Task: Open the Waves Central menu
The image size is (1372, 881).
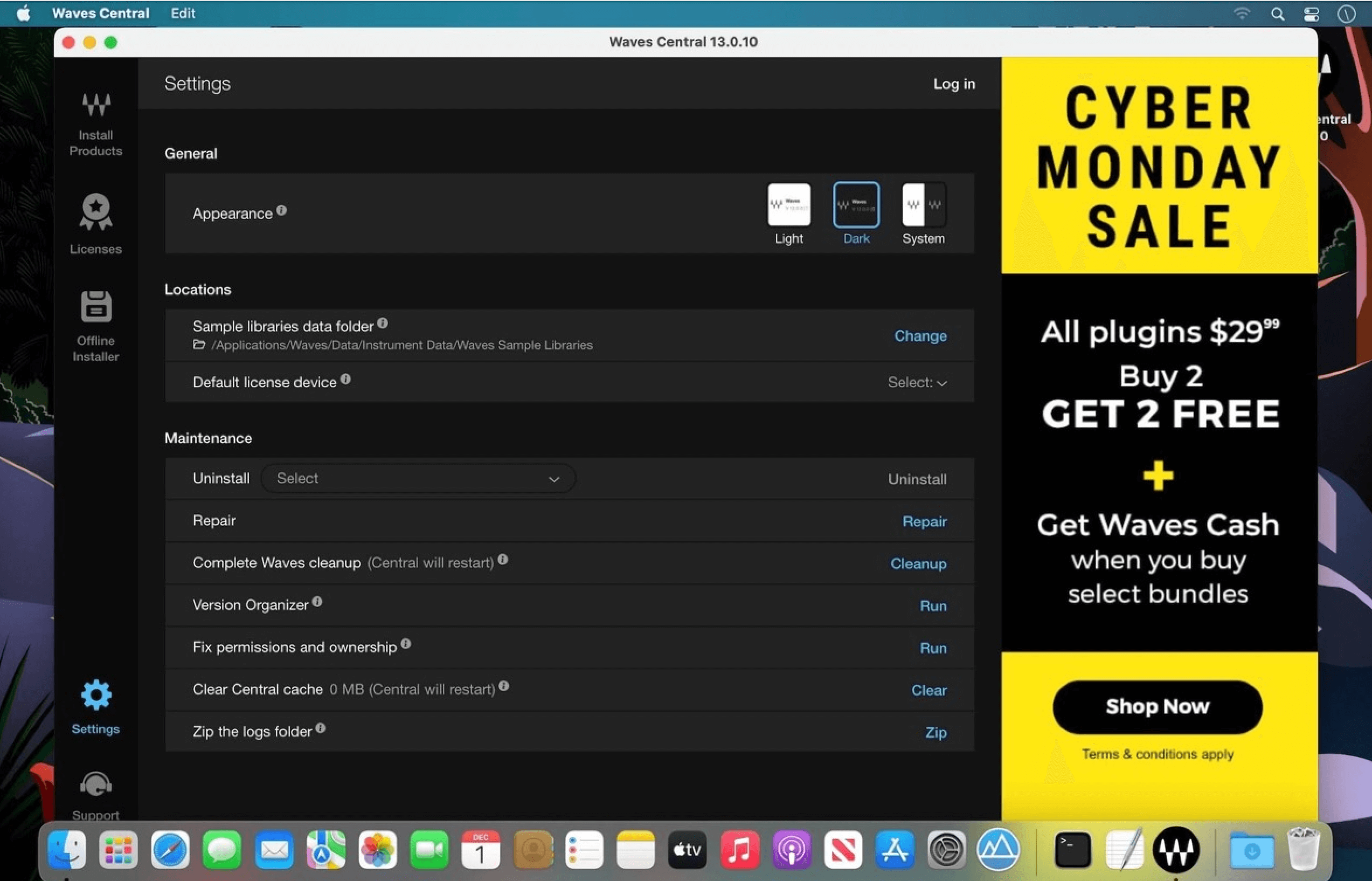Action: (101, 13)
